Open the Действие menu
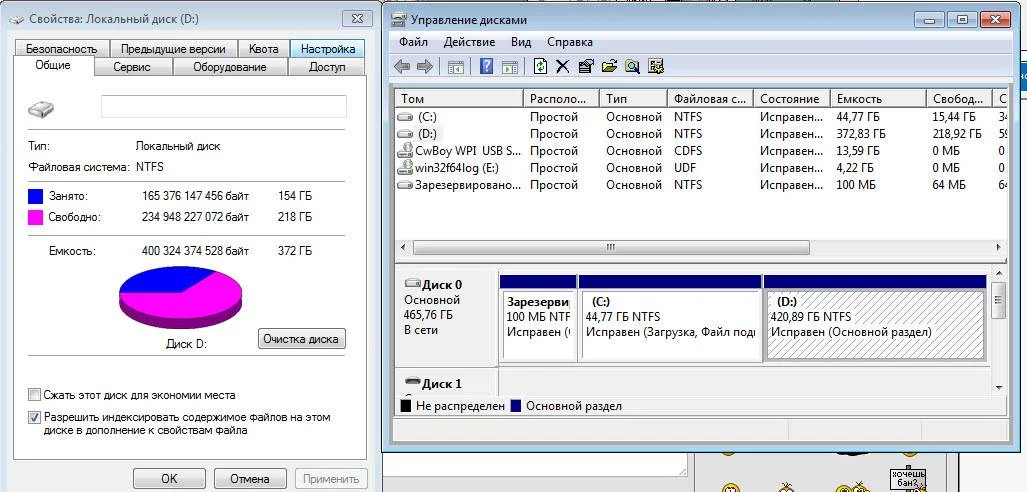1027x492 pixels. pyautogui.click(x=470, y=42)
